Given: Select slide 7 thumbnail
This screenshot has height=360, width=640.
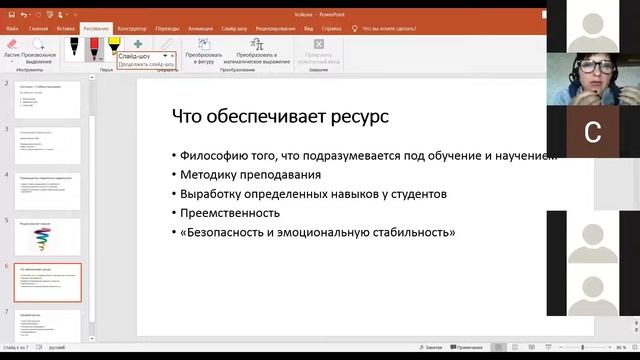Looking at the screenshot, I should (47, 327).
